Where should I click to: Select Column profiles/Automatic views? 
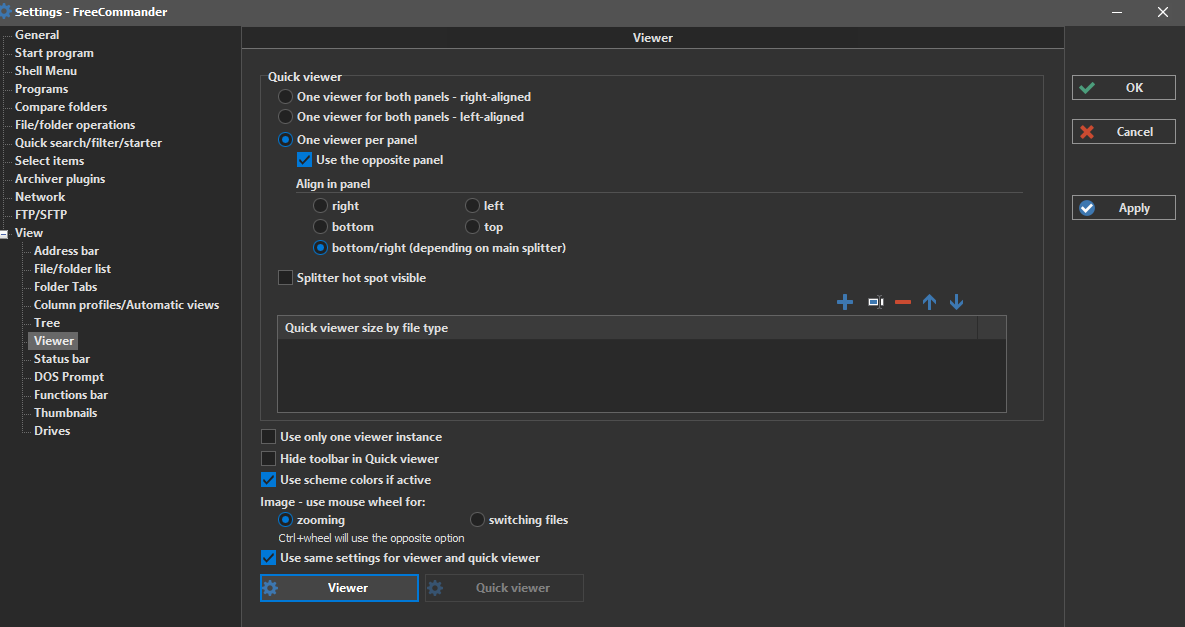pyautogui.click(x=126, y=305)
